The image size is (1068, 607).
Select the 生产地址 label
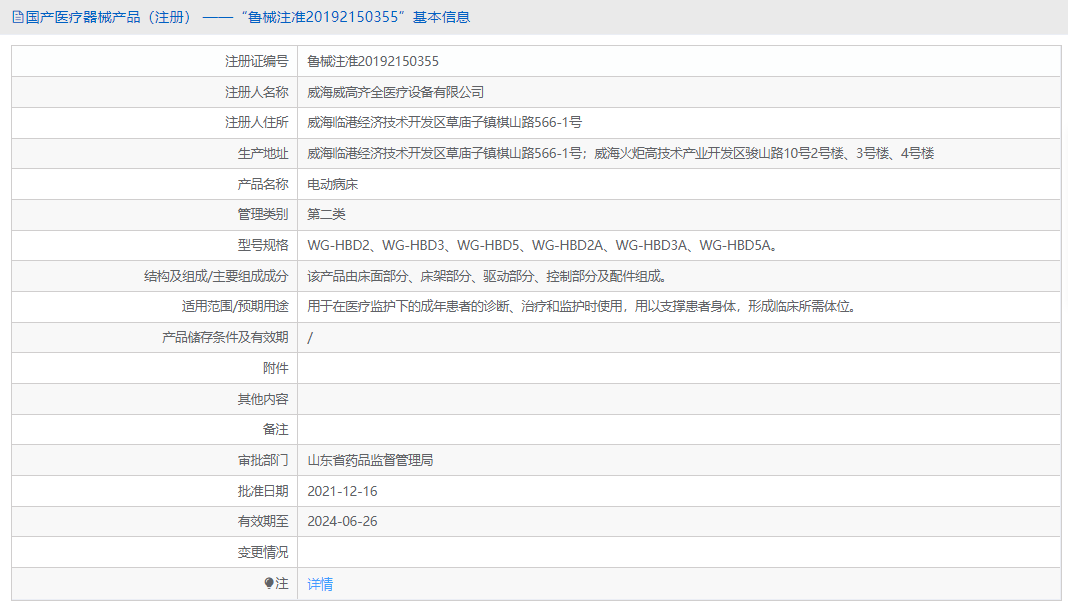[263, 153]
